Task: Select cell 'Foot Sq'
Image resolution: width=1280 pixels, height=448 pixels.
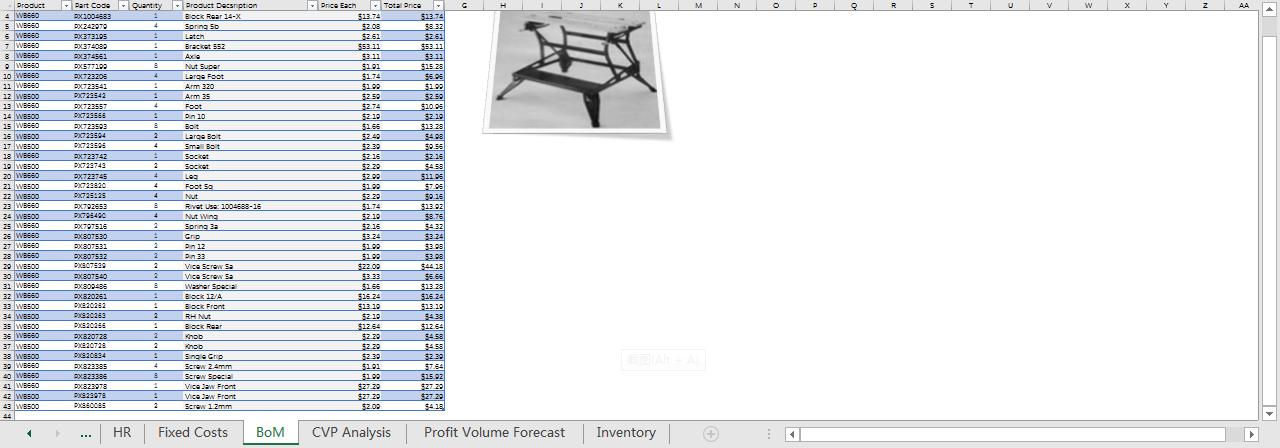Action: (250, 186)
